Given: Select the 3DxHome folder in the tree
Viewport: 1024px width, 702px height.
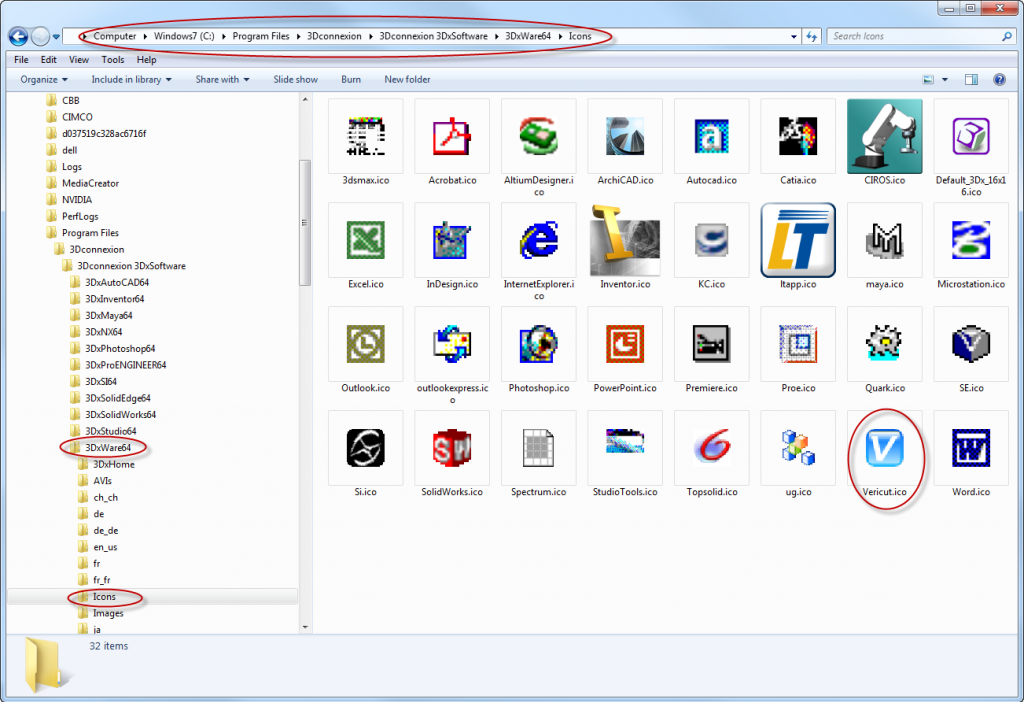Looking at the screenshot, I should point(113,464).
